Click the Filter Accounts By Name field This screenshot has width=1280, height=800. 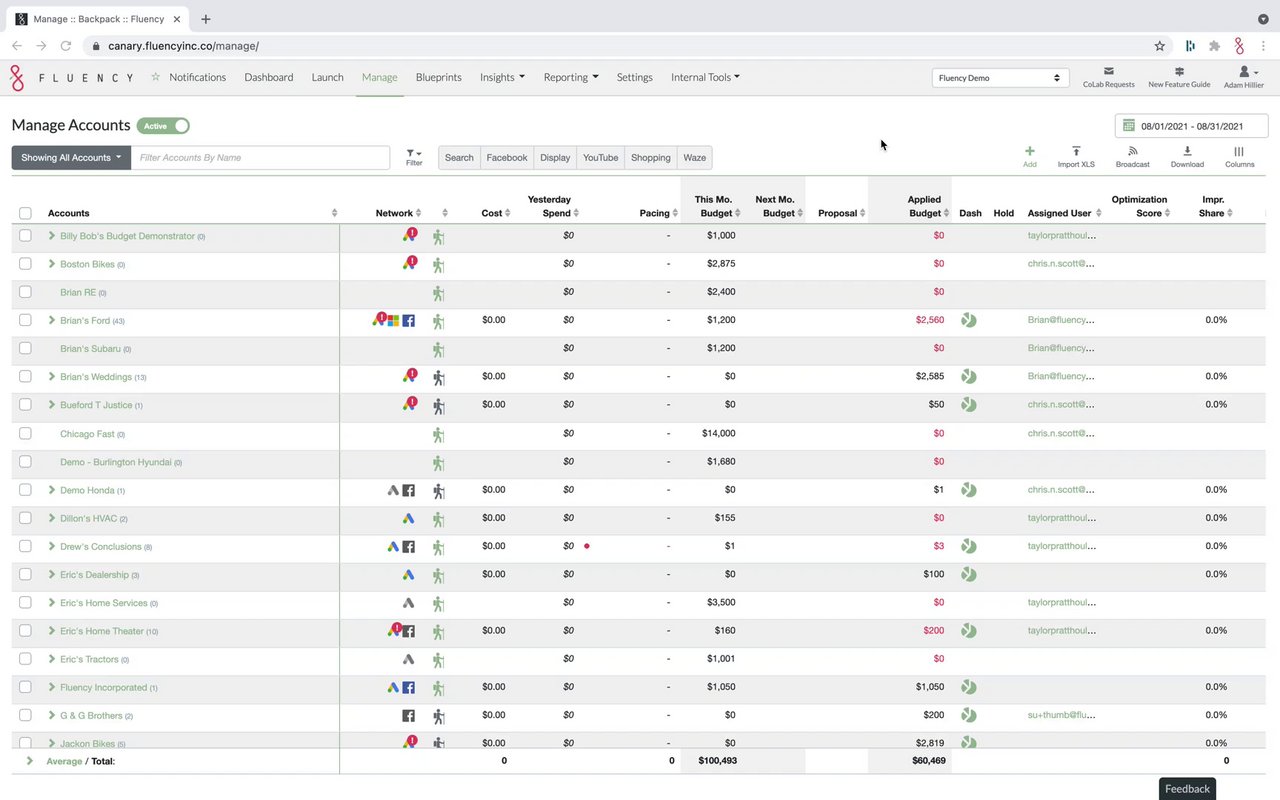[x=260, y=158]
